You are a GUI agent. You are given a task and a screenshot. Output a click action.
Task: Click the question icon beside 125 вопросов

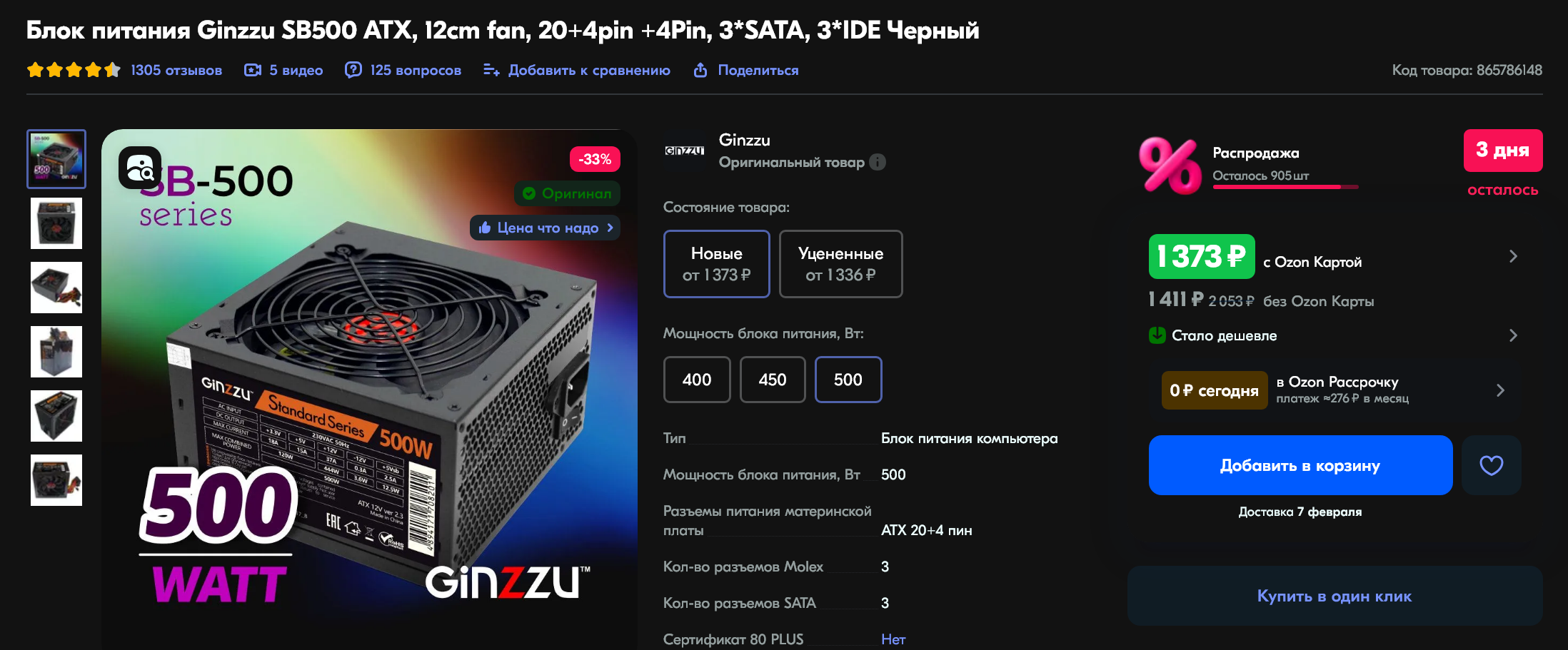[x=353, y=70]
